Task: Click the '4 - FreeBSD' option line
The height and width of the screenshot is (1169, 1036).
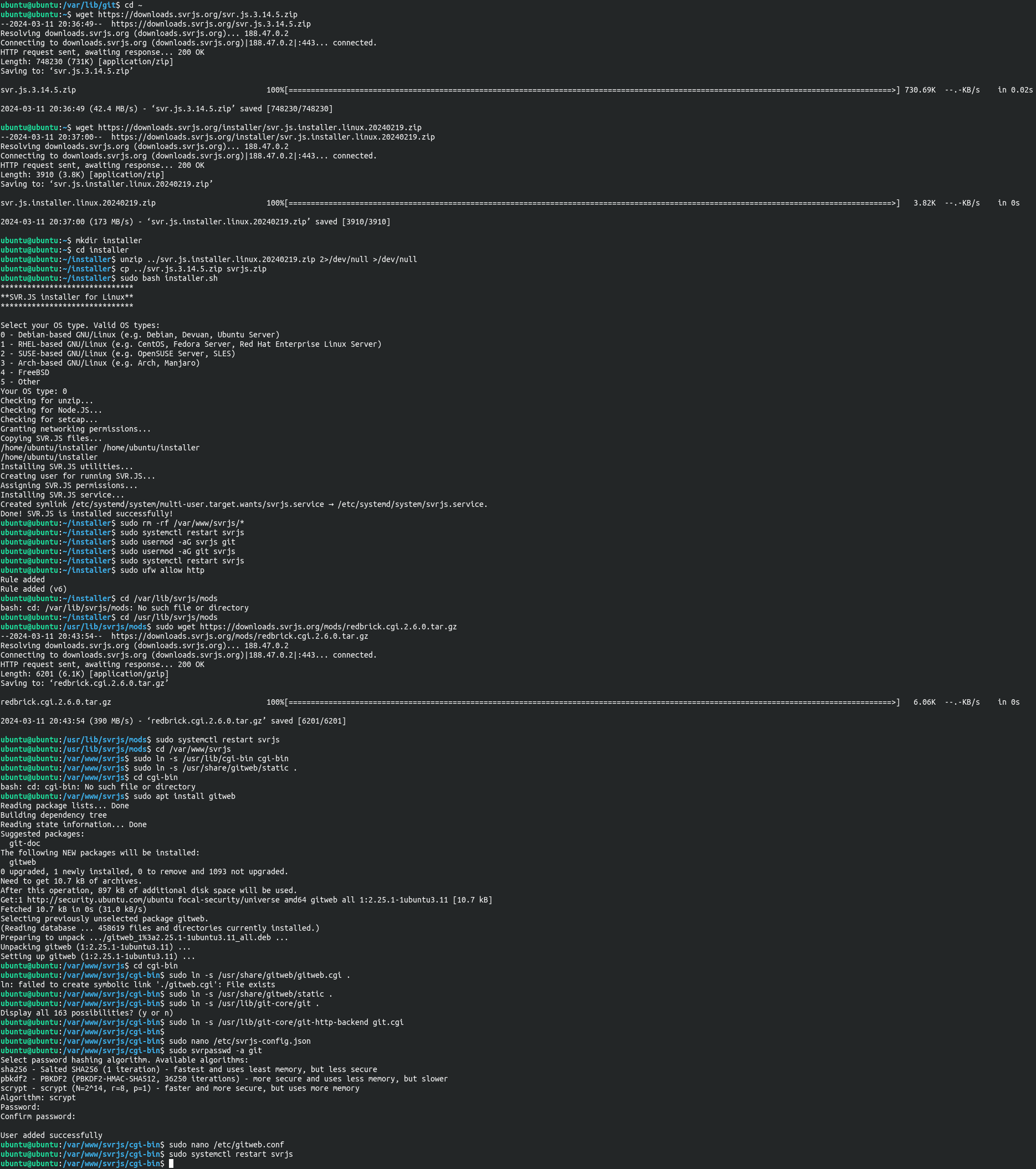Action: pyautogui.click(x=25, y=372)
